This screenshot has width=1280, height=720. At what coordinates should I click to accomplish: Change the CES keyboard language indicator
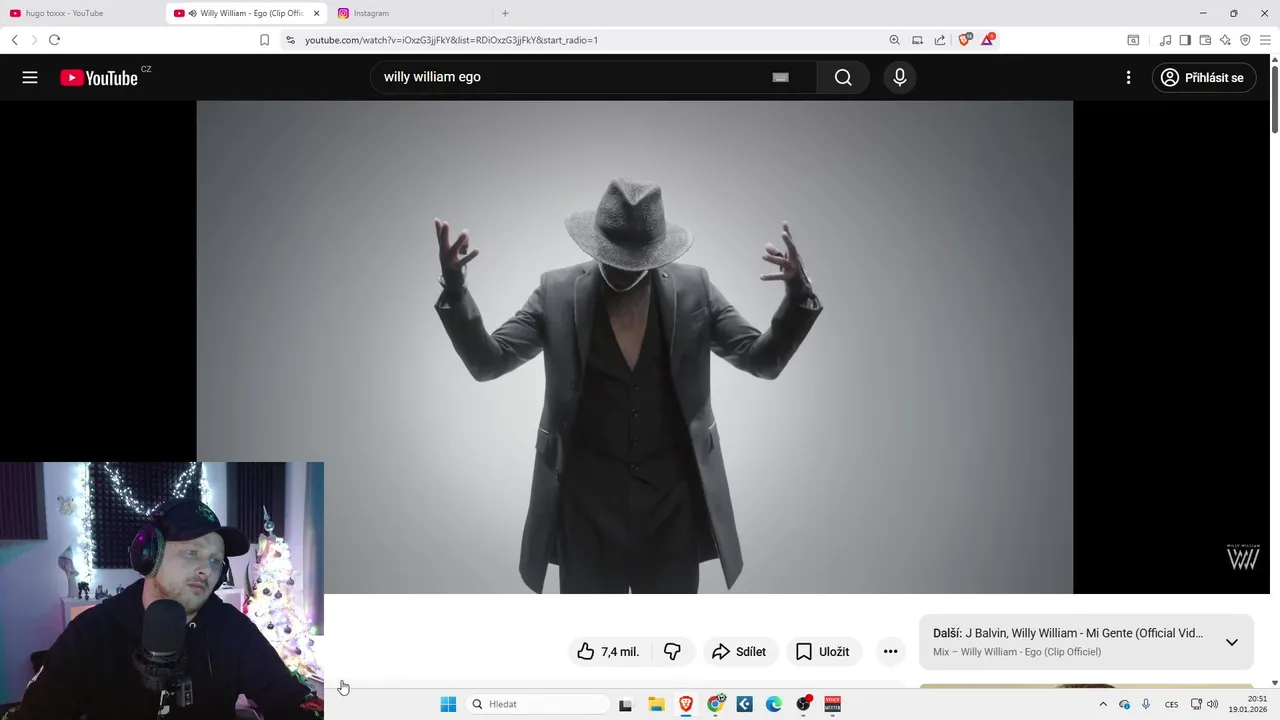1171,704
